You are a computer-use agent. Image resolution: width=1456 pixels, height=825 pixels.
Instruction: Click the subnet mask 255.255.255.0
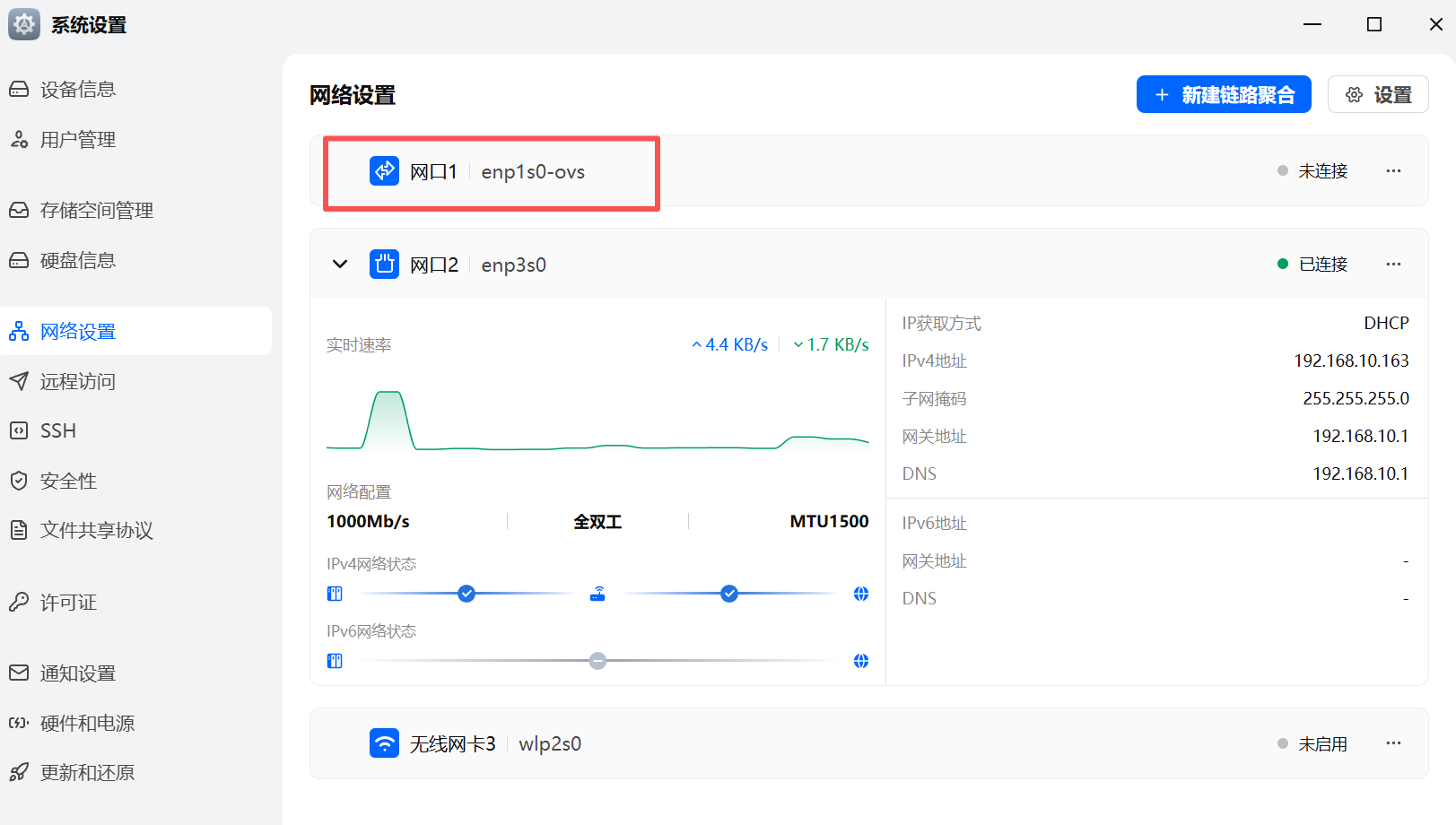click(x=1356, y=398)
